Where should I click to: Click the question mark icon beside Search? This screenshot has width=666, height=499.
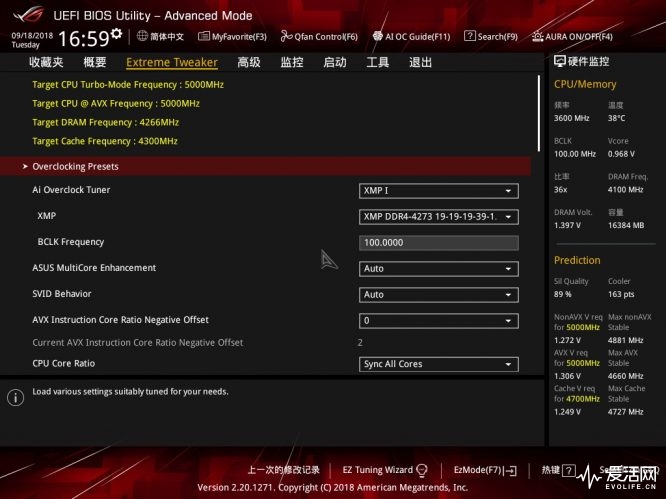point(469,36)
